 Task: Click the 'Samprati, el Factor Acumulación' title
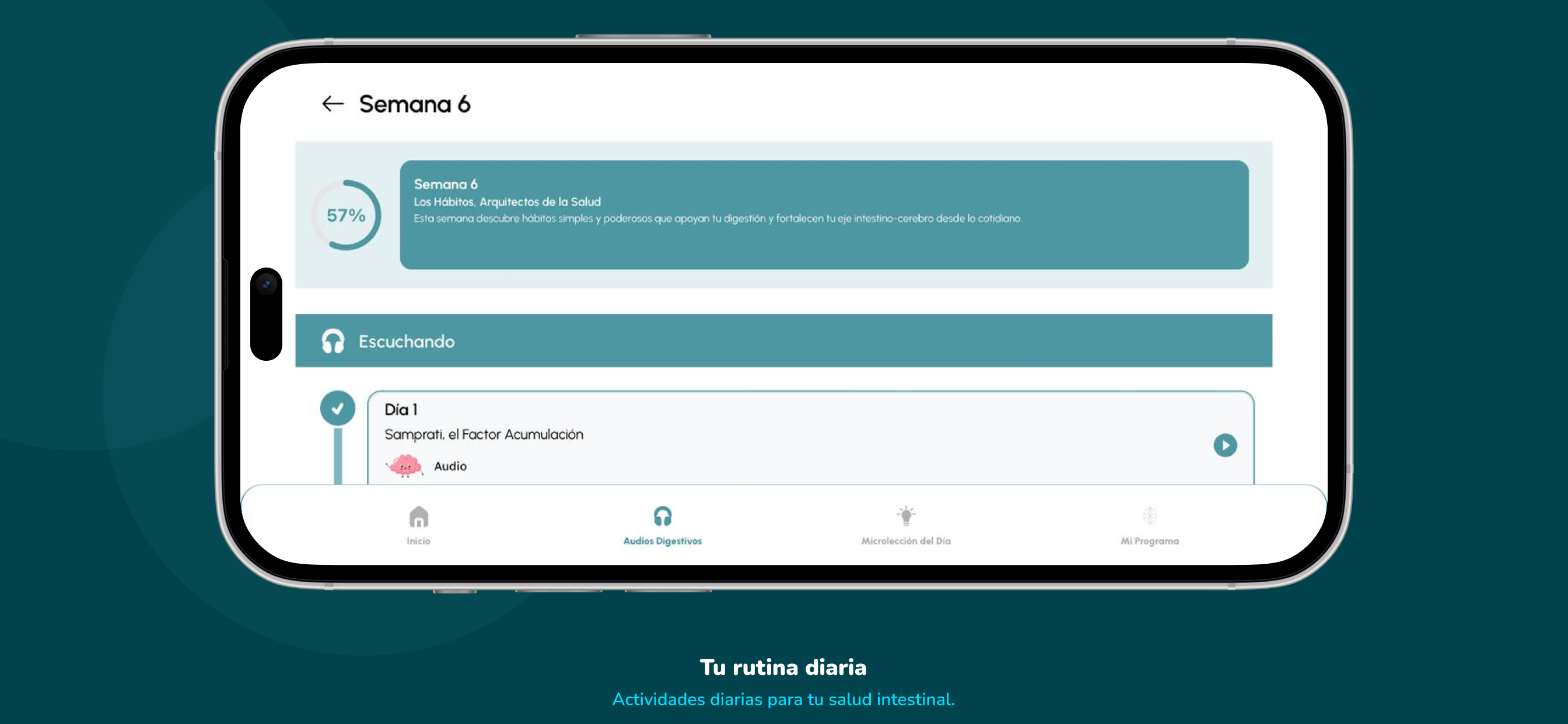pyautogui.click(x=484, y=434)
